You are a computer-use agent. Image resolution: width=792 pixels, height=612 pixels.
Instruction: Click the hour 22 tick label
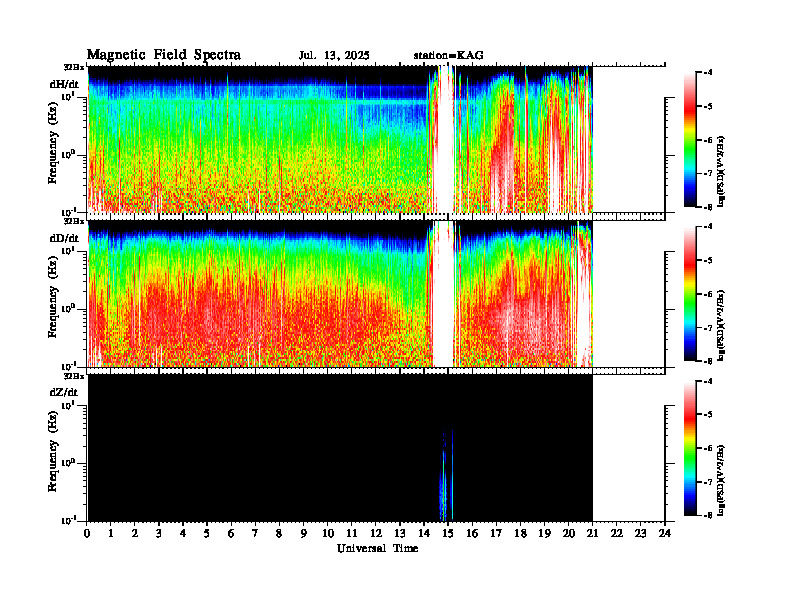click(x=617, y=533)
